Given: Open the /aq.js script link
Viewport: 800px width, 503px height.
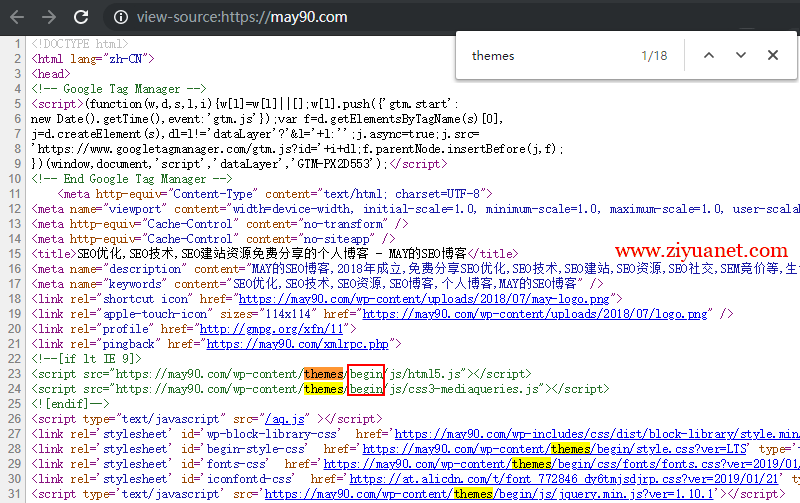Looking at the screenshot, I should (x=284, y=419).
